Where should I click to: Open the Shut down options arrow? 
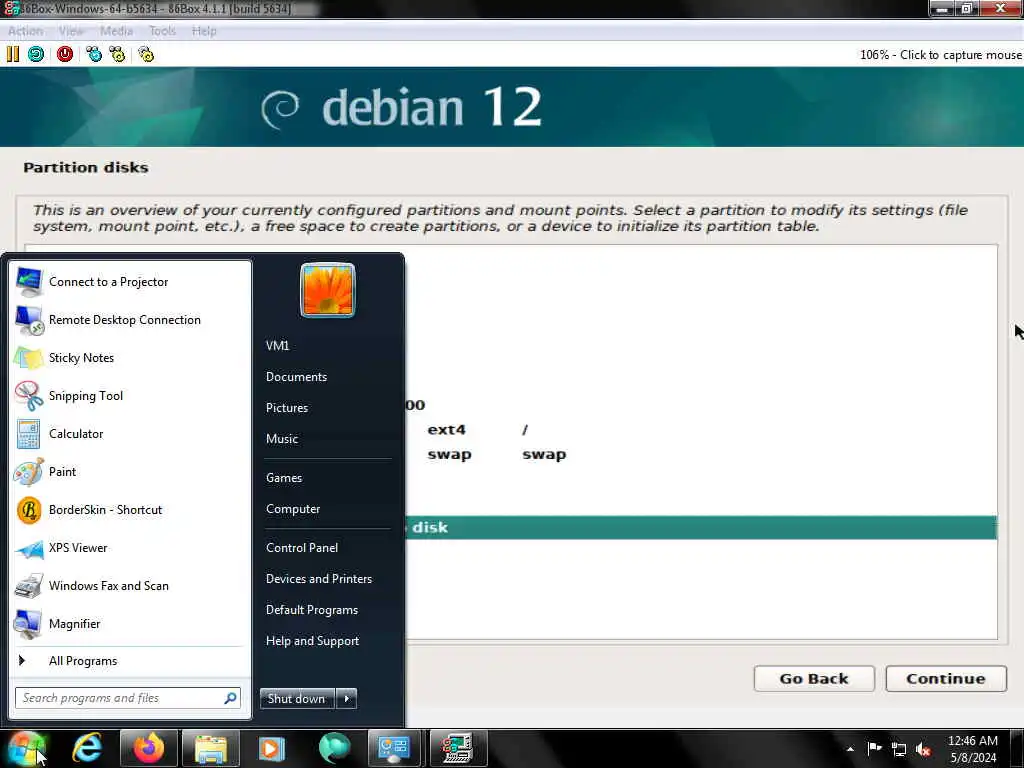click(x=346, y=699)
